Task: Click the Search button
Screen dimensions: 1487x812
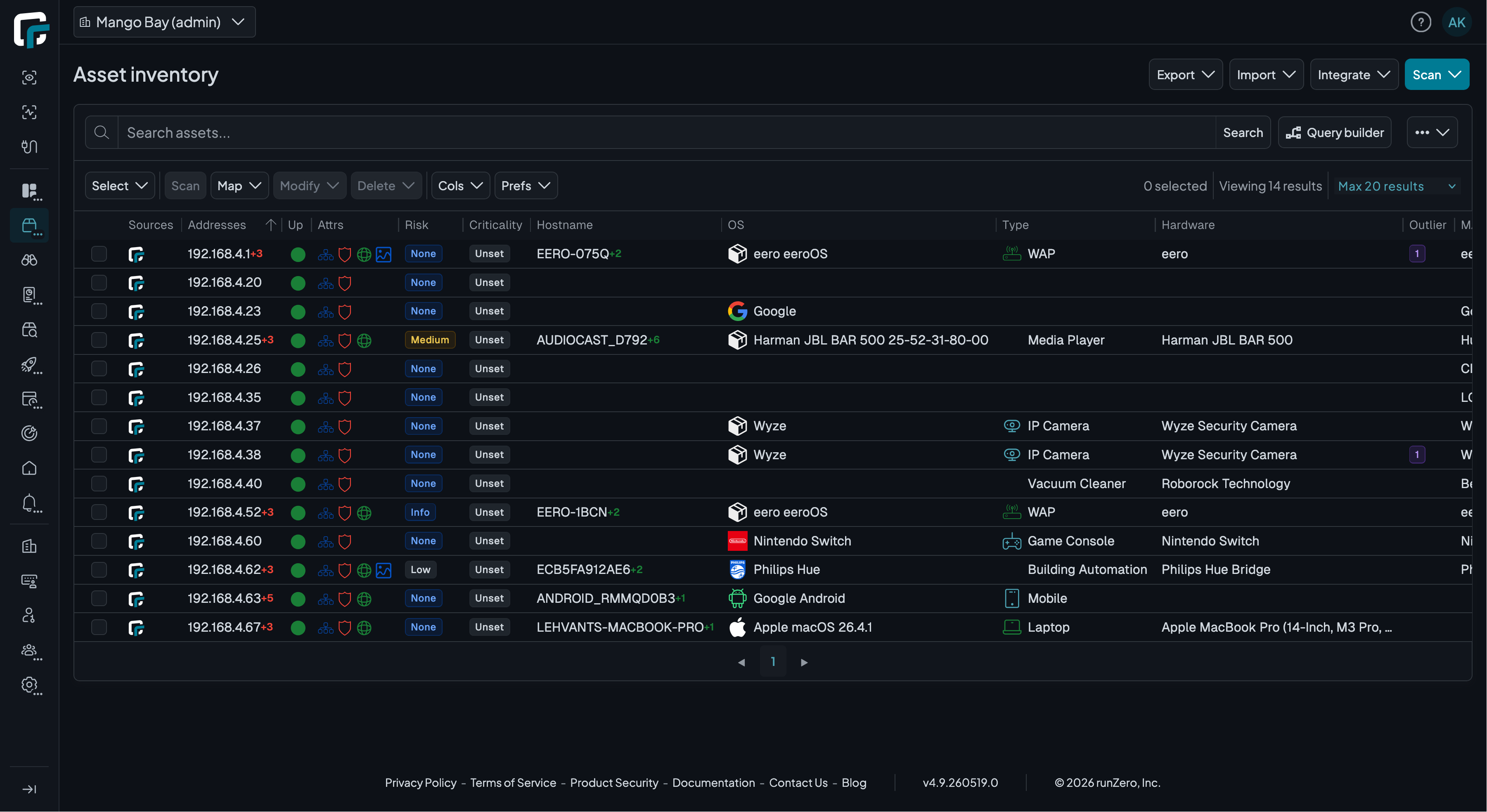Action: (1243, 133)
